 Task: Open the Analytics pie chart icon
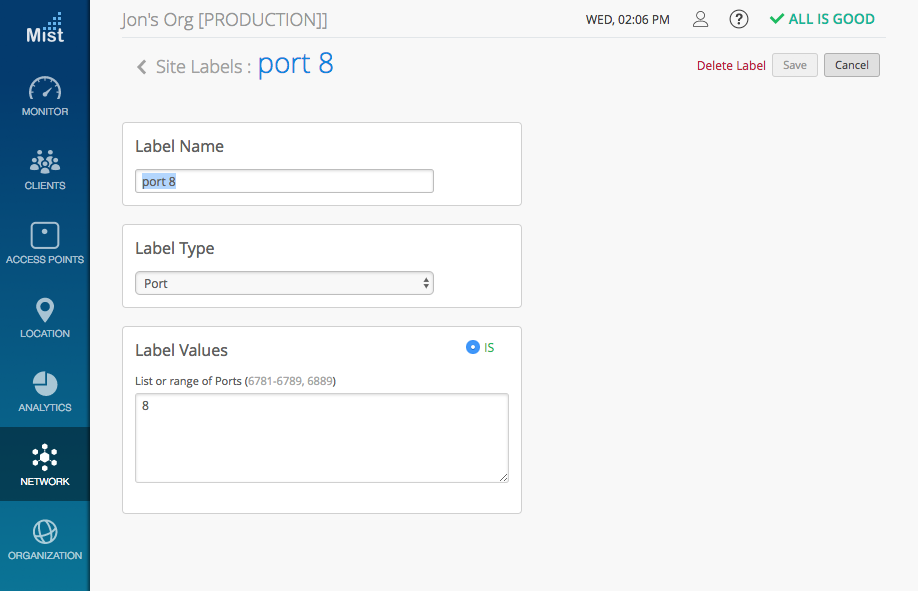pos(45,384)
